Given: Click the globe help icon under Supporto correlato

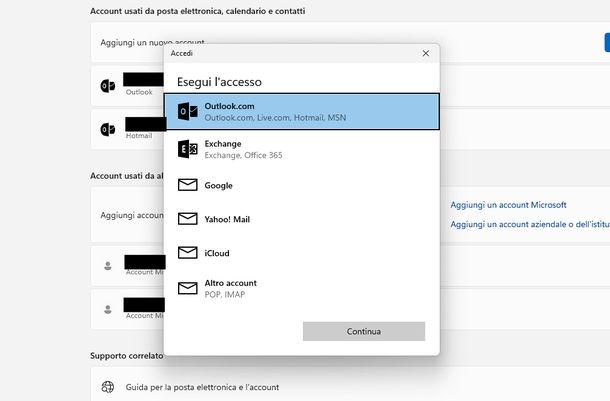Looking at the screenshot, I should coord(108,387).
